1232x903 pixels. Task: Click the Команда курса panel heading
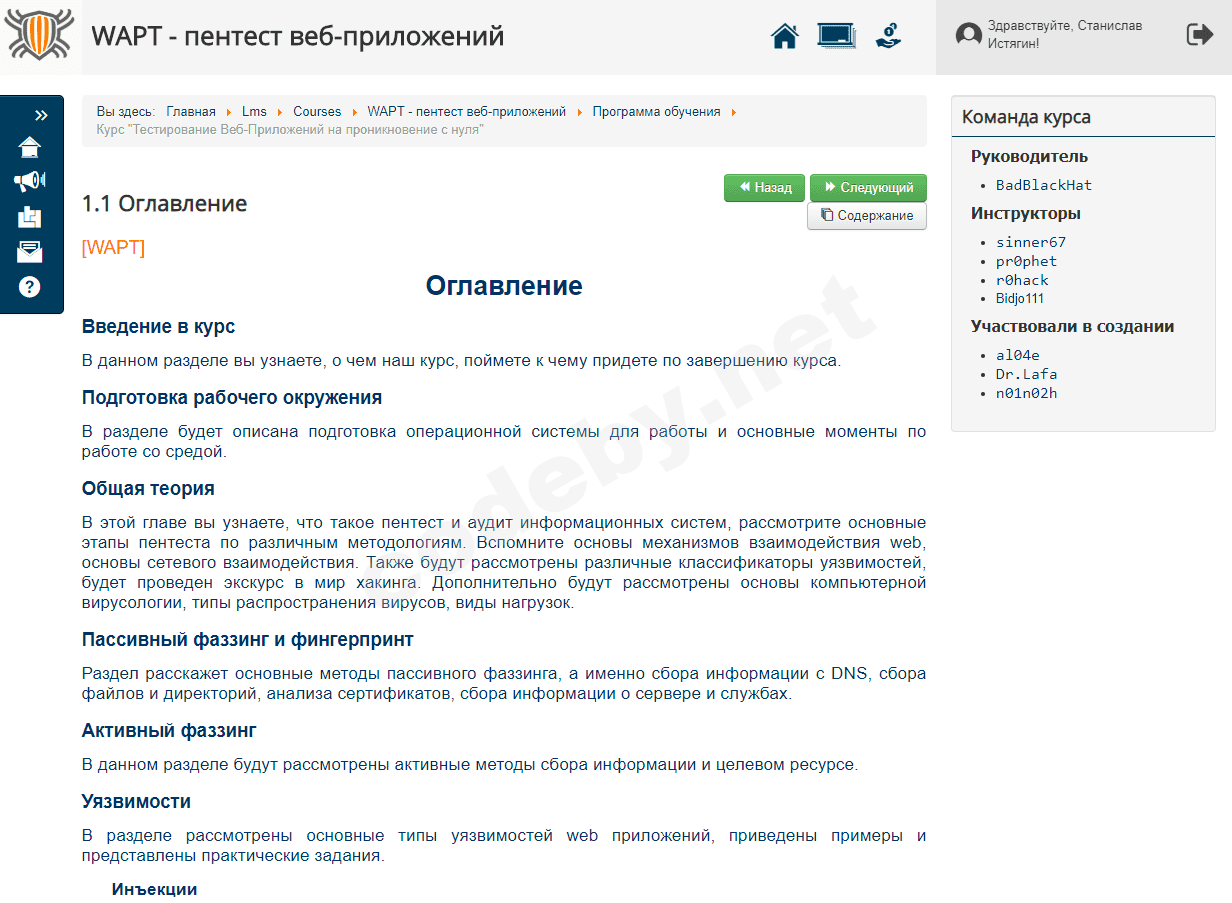pyautogui.click(x=1026, y=117)
